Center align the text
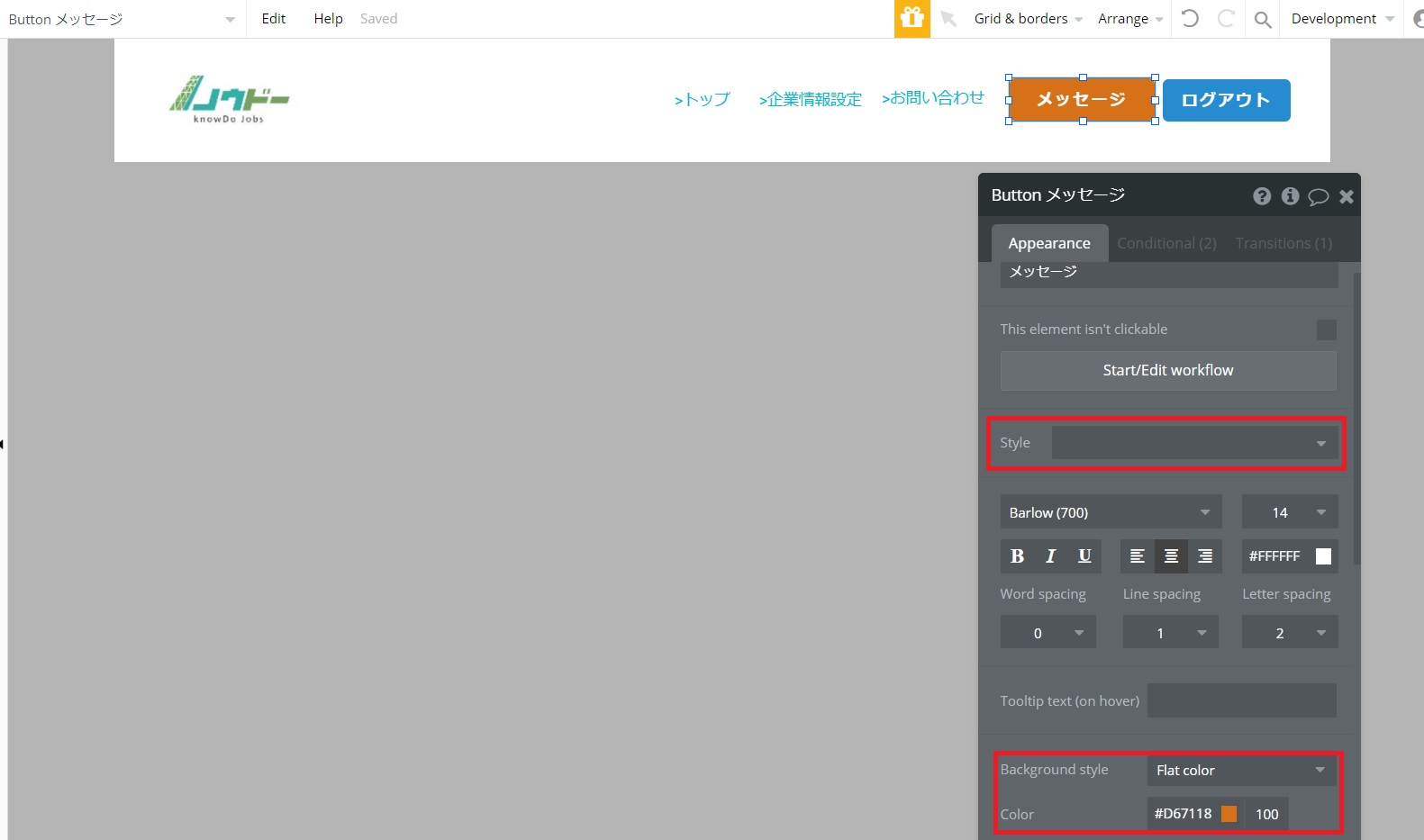This screenshot has width=1424, height=840. point(1171,556)
